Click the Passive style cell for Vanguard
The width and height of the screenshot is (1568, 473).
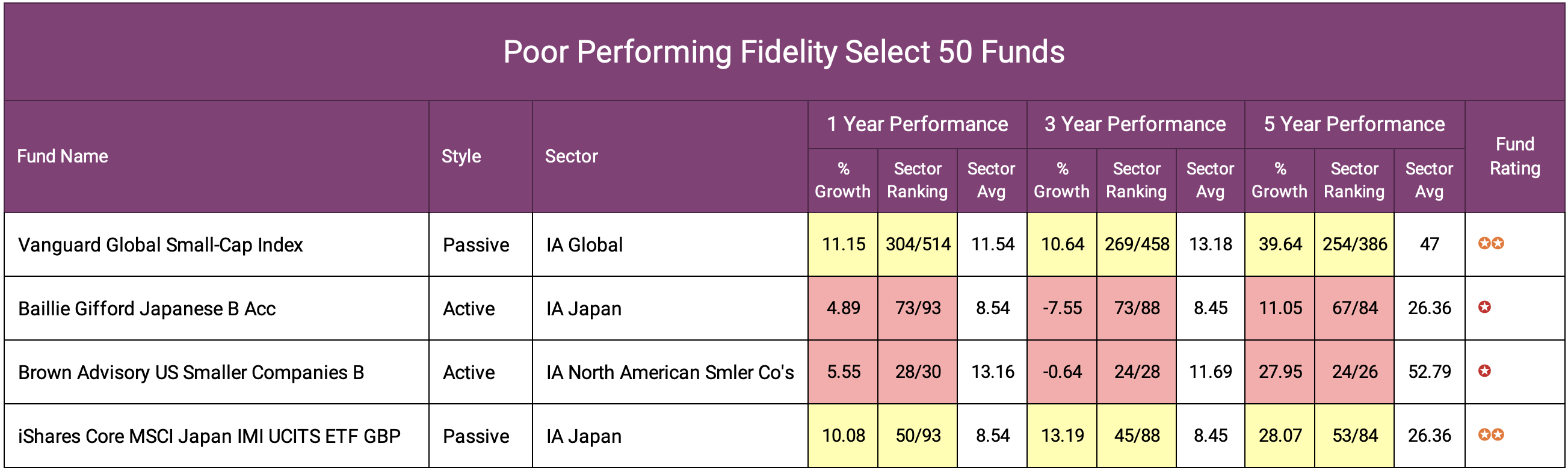point(475,245)
